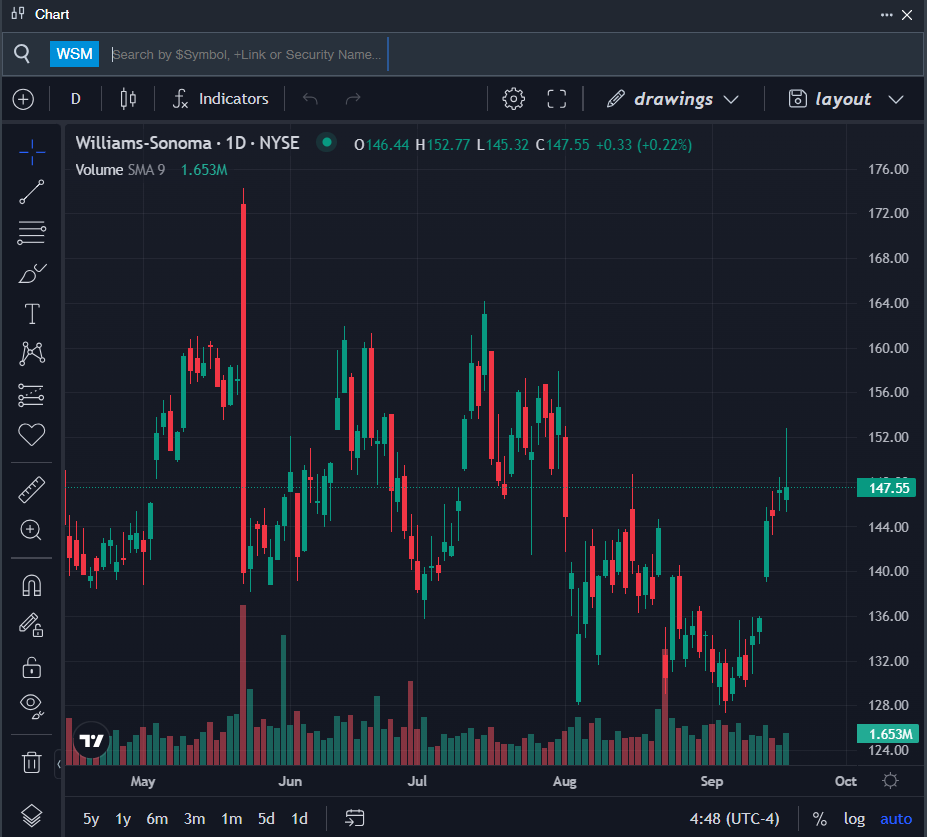Select the 1y time range
Screen dimensions: 927x837
[x=123, y=819]
